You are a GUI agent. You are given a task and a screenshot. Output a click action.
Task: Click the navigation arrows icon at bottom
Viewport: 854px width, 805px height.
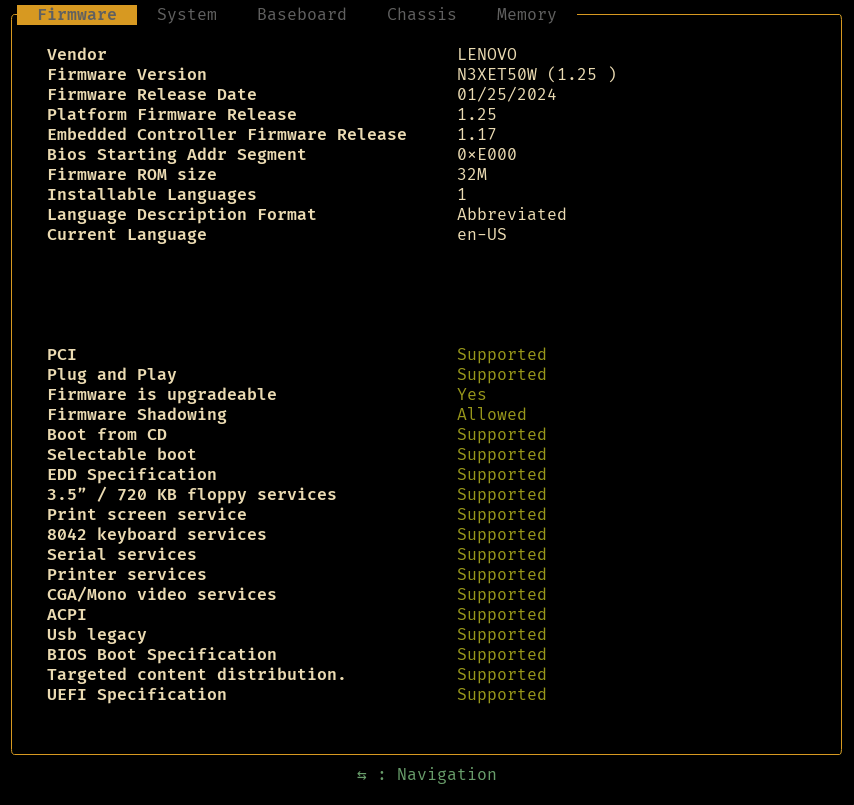[x=362, y=775]
